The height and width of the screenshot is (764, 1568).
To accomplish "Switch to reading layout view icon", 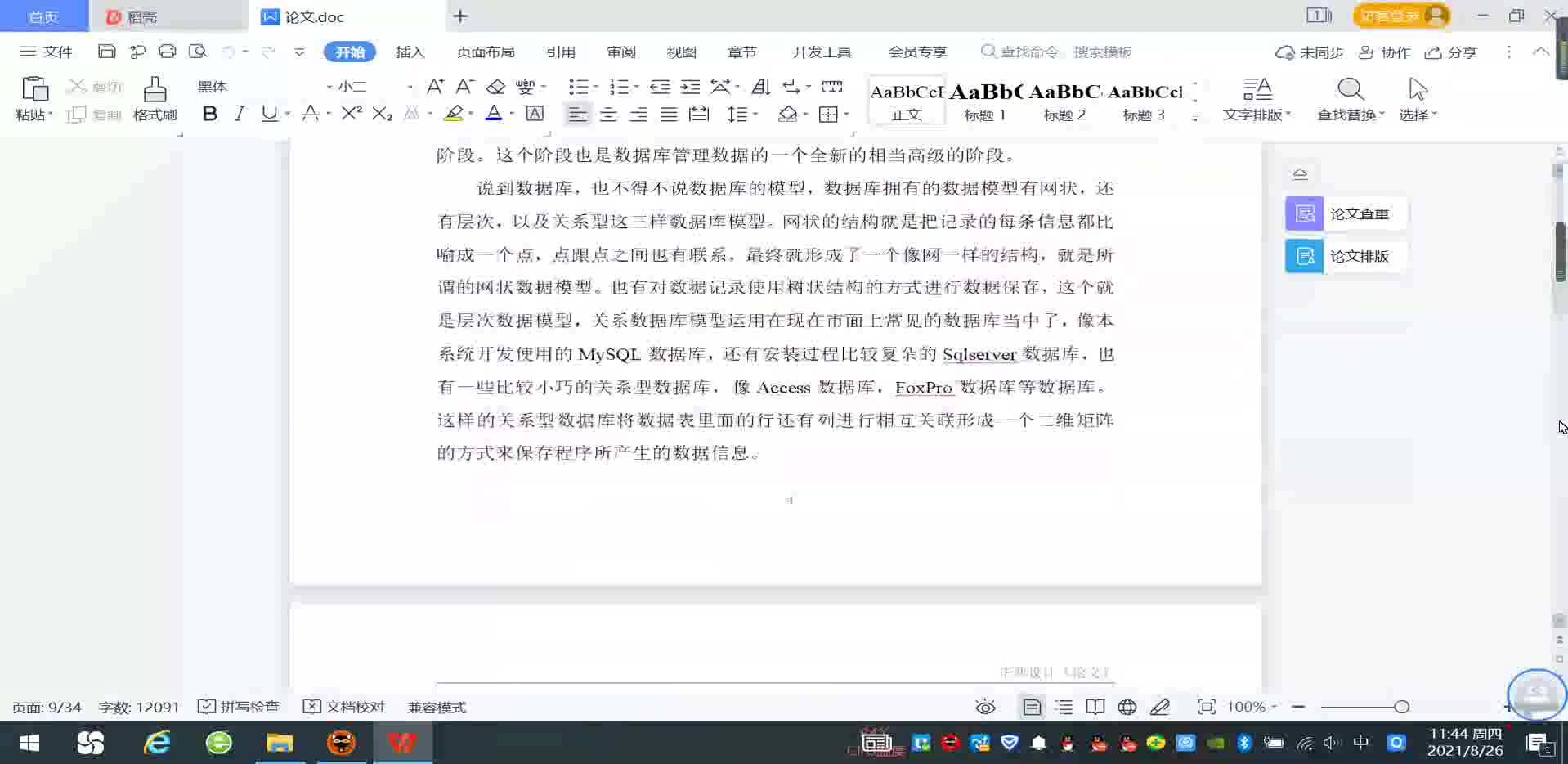I will pos(1095,707).
